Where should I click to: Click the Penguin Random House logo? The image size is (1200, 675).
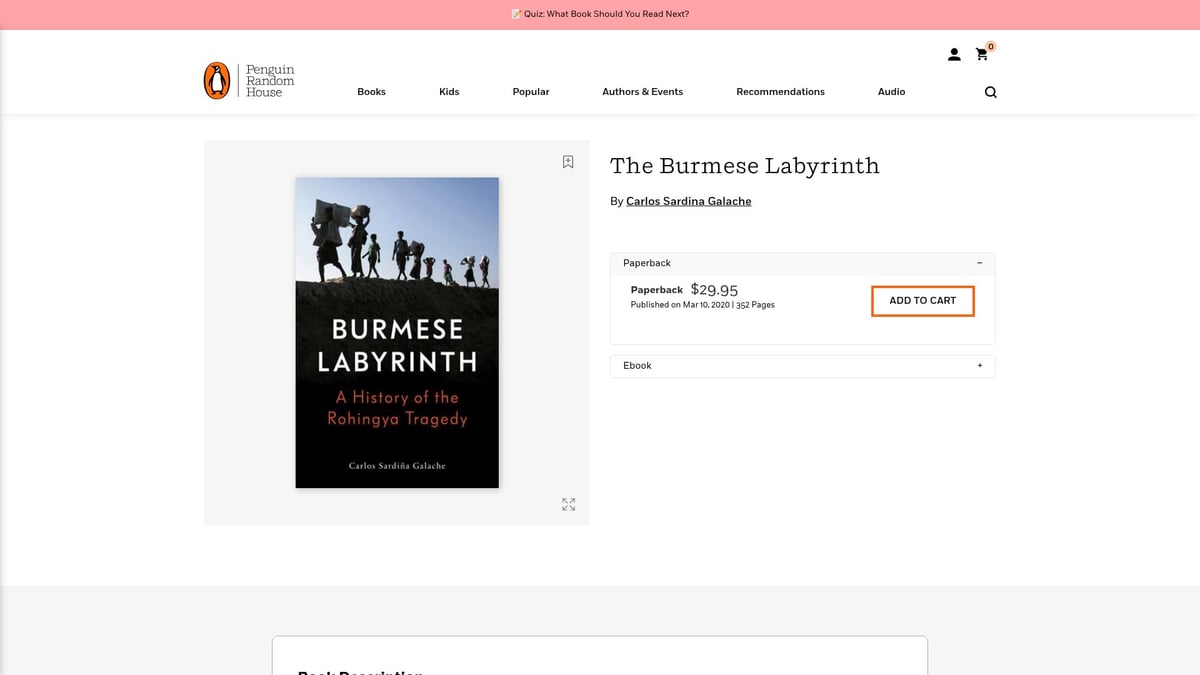click(x=249, y=81)
